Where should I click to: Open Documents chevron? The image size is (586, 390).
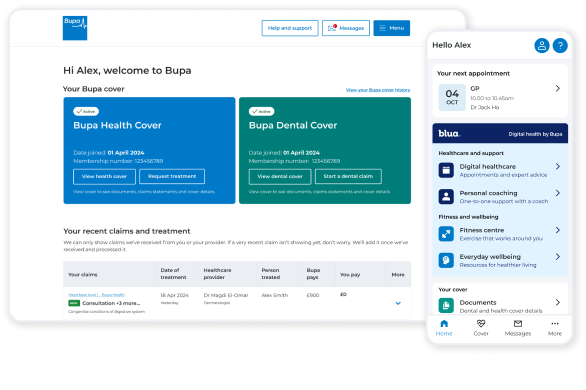558,302
